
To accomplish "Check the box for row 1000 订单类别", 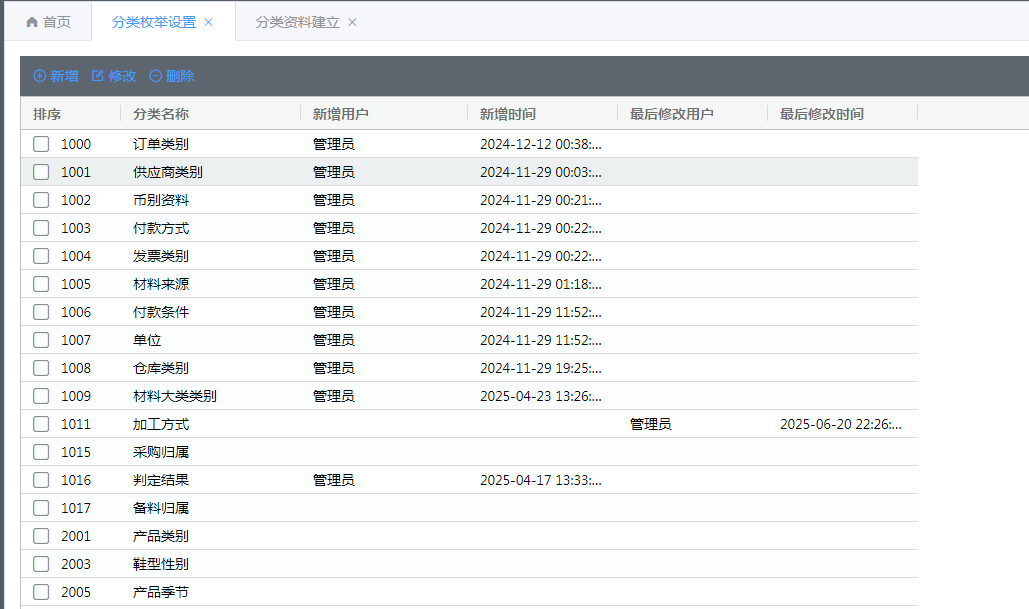I will 41,144.
